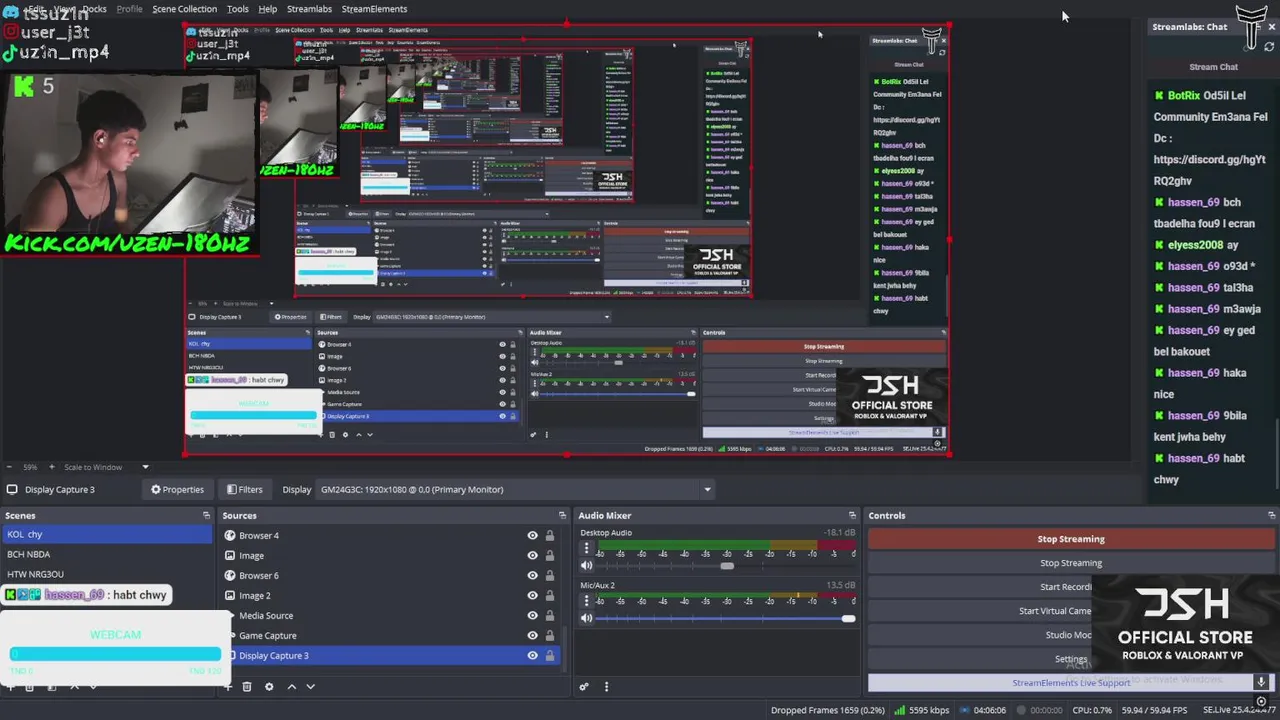Viewport: 1280px width, 720px height.
Task: Open Desktop Audio options menu dots
Action: click(586, 548)
